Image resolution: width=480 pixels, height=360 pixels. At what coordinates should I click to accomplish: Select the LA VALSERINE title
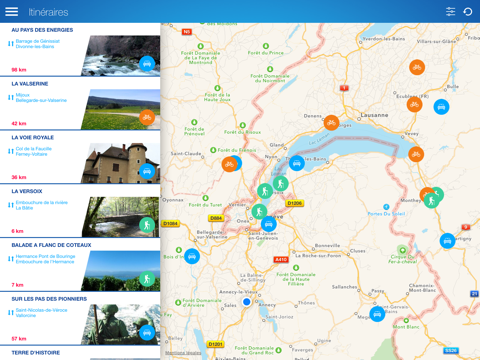(30, 84)
